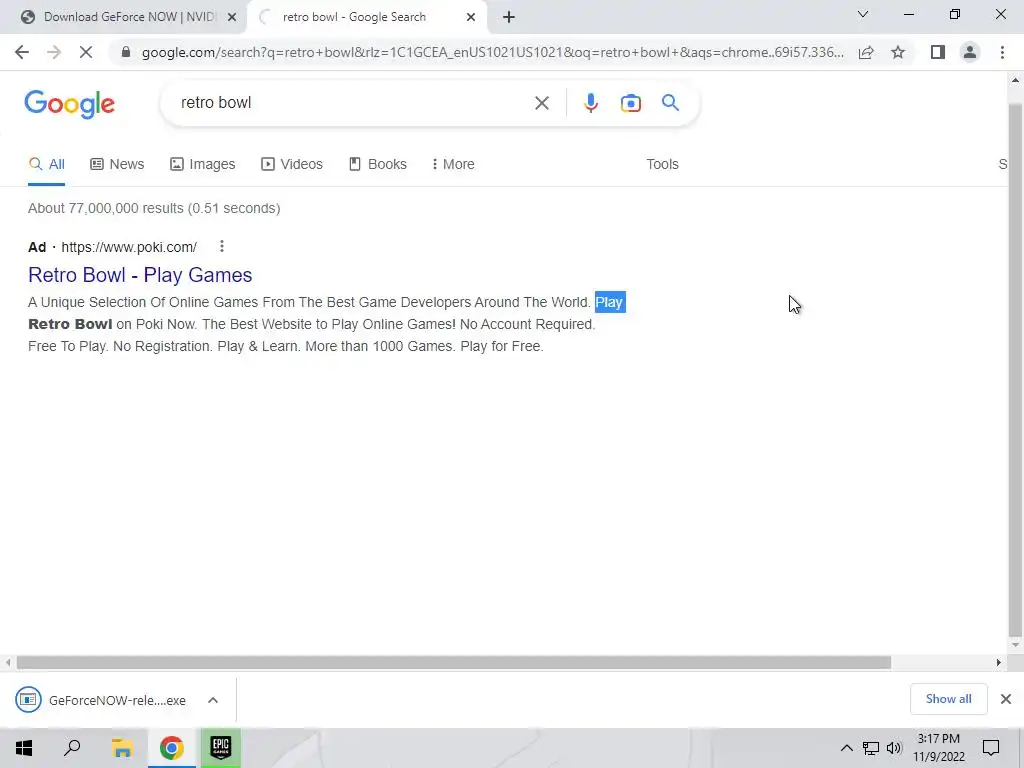This screenshot has width=1024, height=768.
Task: Click the scroll up arrow
Action: [1015, 80]
